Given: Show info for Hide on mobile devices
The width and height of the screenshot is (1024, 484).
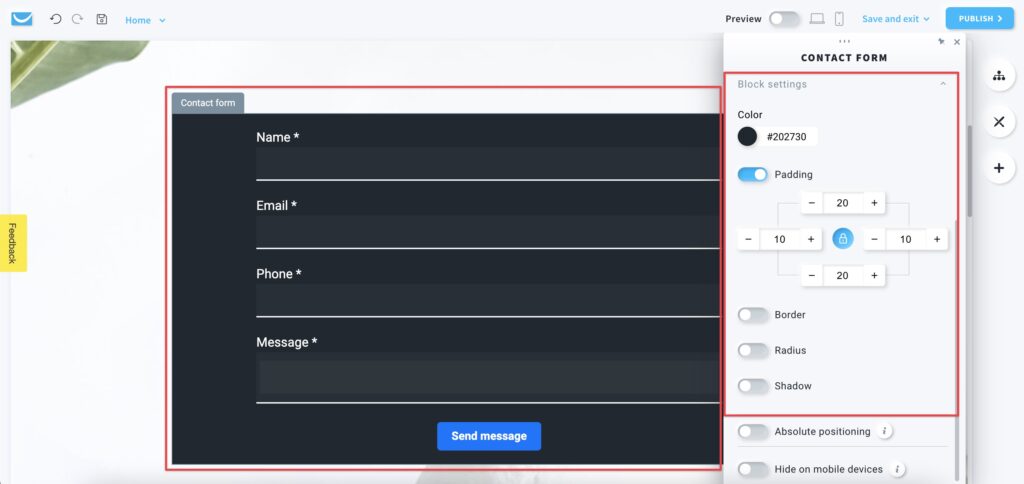Looking at the screenshot, I should [x=897, y=469].
